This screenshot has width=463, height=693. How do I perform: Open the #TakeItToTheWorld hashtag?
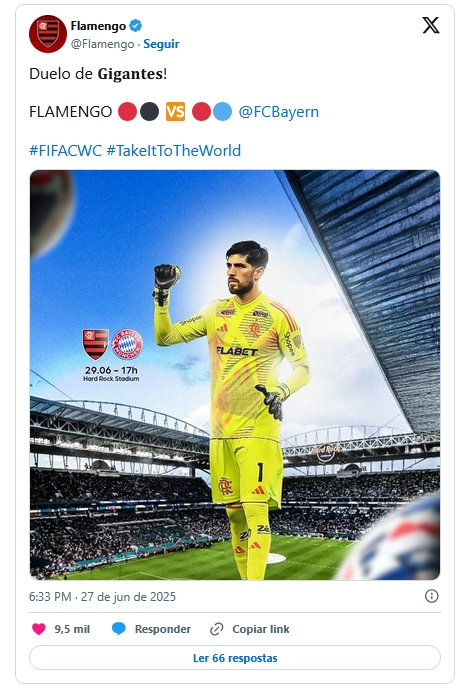174,151
